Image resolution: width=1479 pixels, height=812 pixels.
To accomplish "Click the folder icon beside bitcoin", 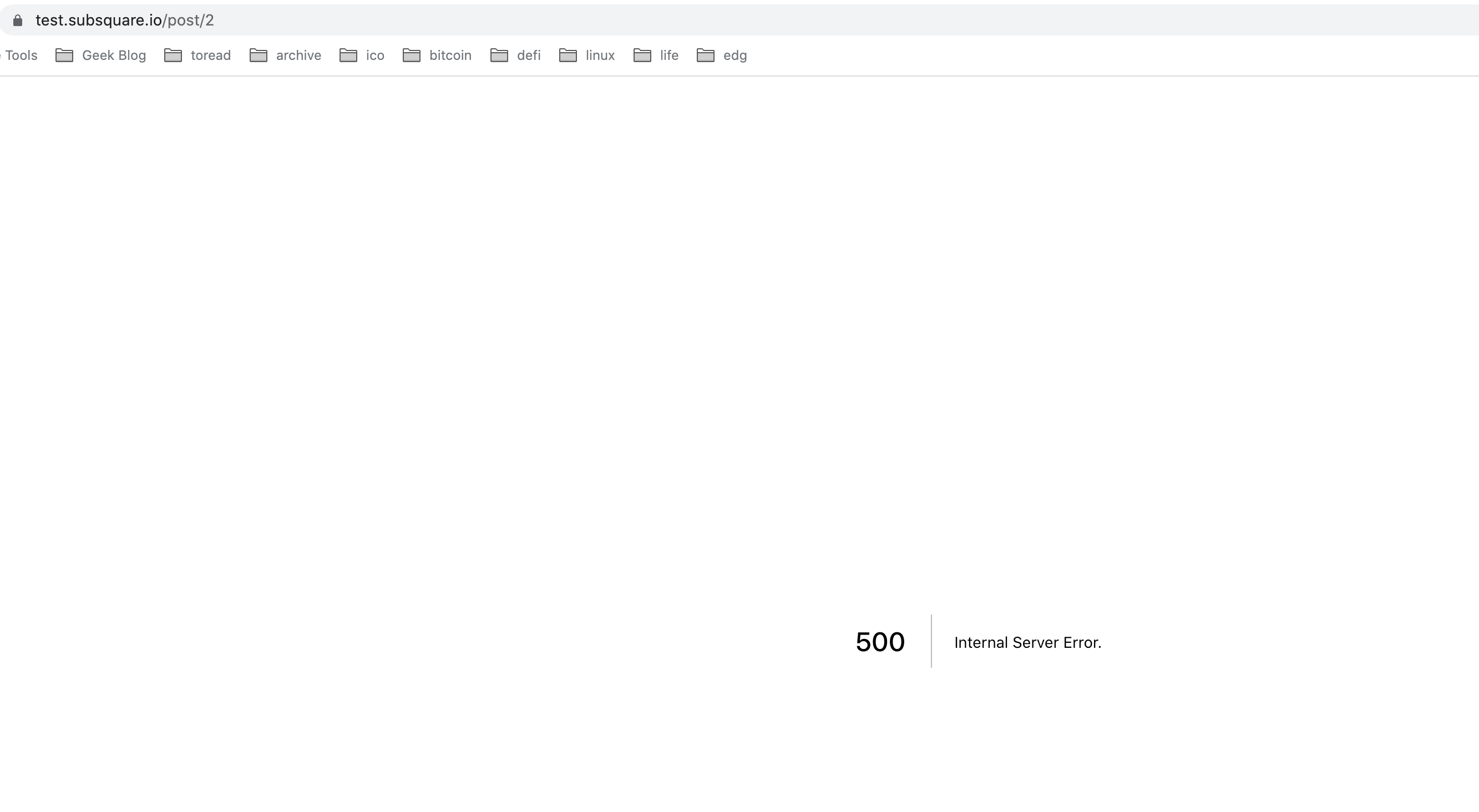I will [411, 55].
